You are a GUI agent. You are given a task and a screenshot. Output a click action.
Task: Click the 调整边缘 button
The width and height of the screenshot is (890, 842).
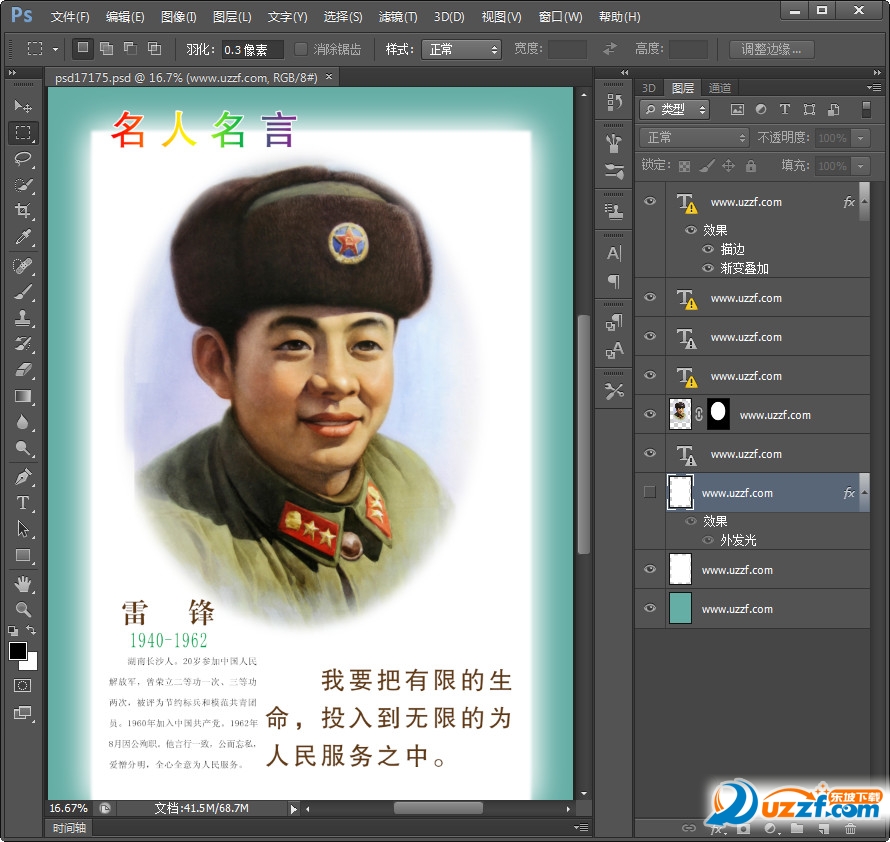(x=771, y=49)
